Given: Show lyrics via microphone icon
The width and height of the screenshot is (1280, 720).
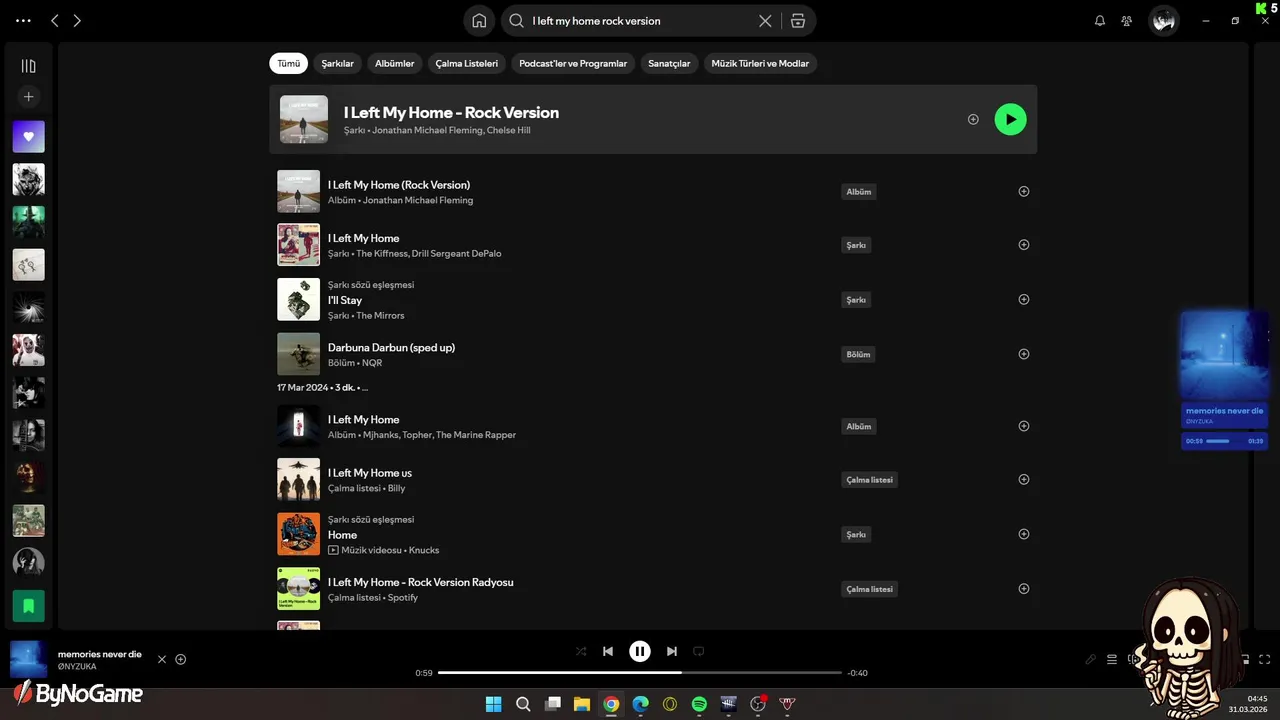Looking at the screenshot, I should click(x=1091, y=659).
